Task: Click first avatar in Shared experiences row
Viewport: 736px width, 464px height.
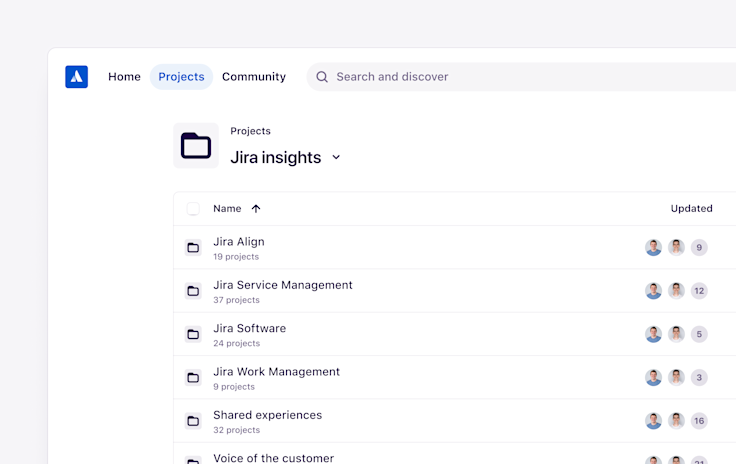Action: pos(653,421)
